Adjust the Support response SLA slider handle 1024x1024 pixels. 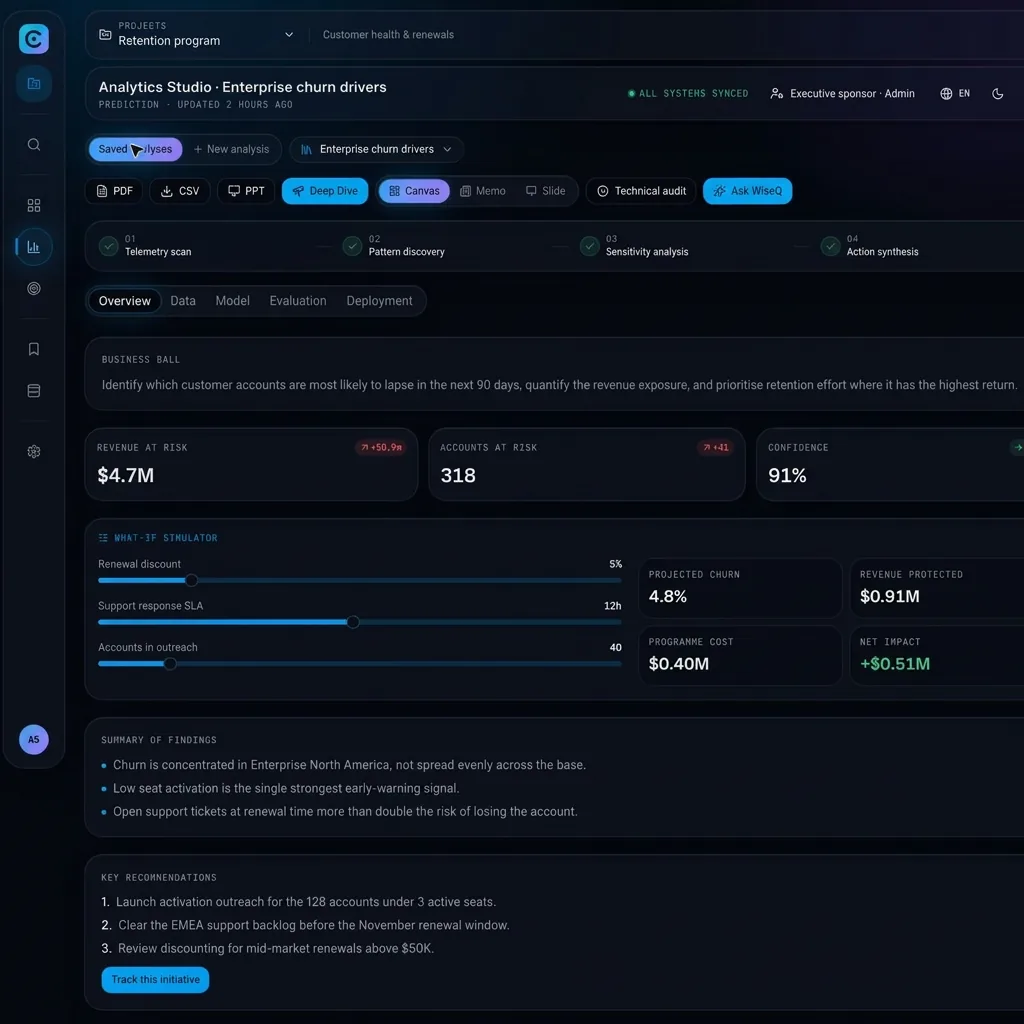pos(353,622)
